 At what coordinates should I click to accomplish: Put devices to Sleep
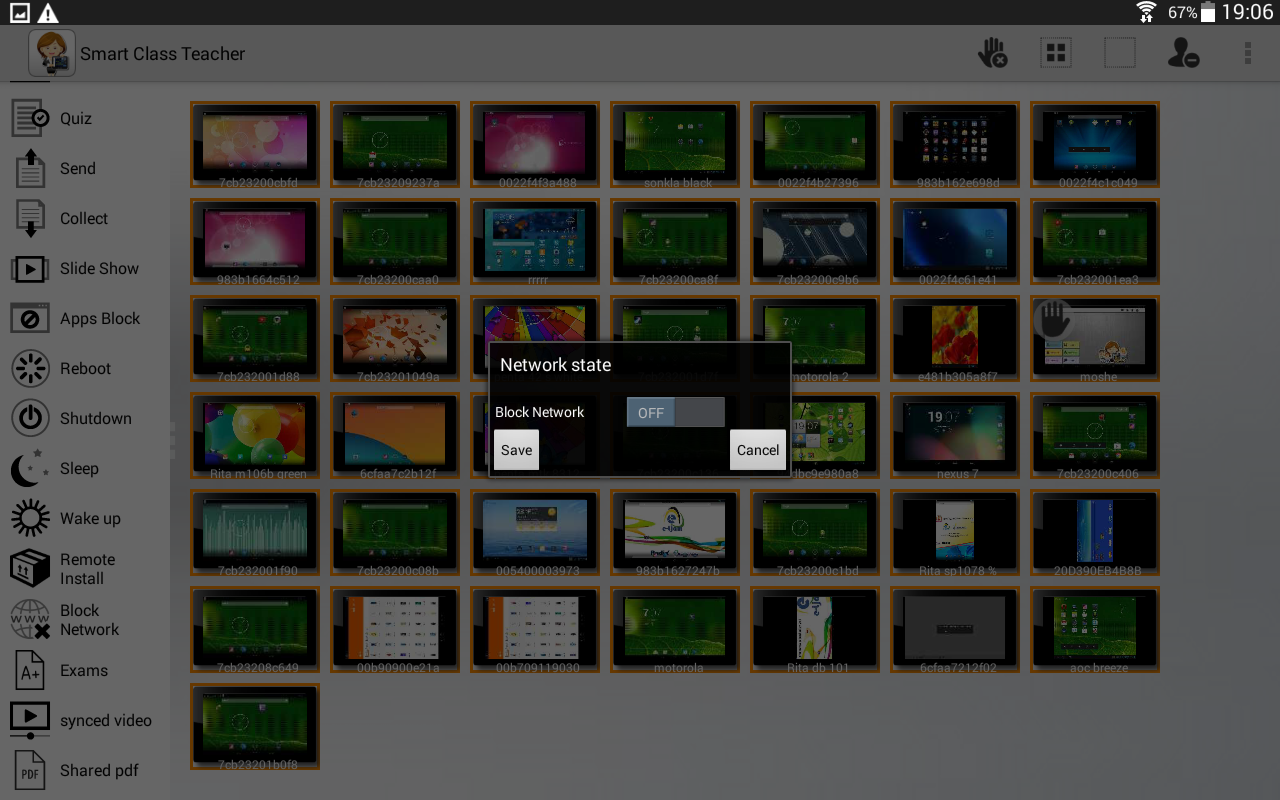coord(79,468)
